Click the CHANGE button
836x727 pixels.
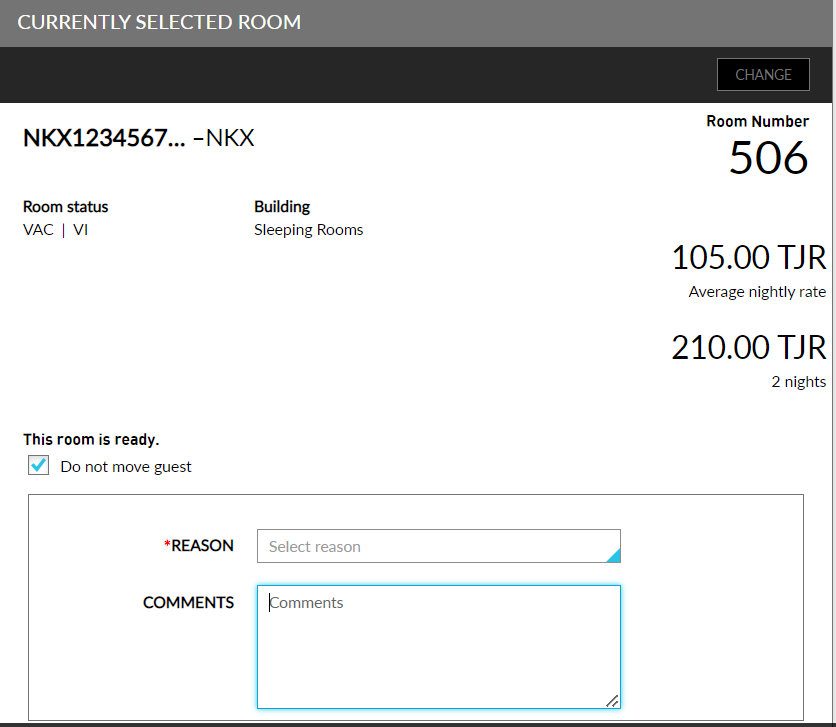(763, 75)
